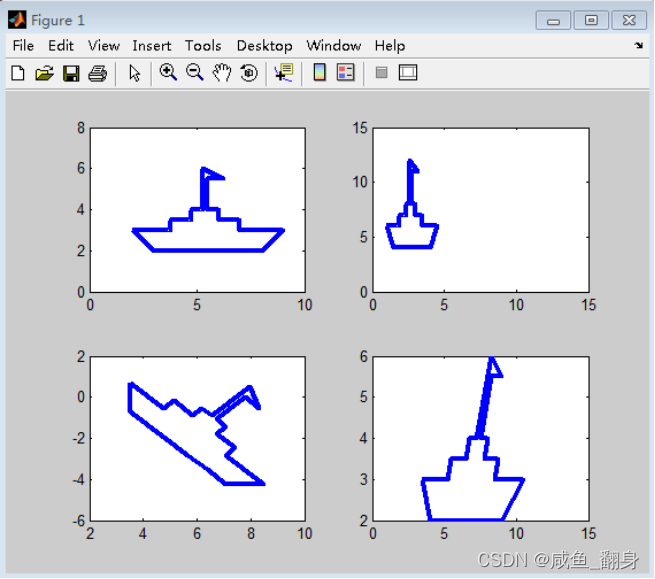This screenshot has width=655, height=579.
Task: Create a new figure with the toolbar icon
Action: pyautogui.click(x=18, y=73)
